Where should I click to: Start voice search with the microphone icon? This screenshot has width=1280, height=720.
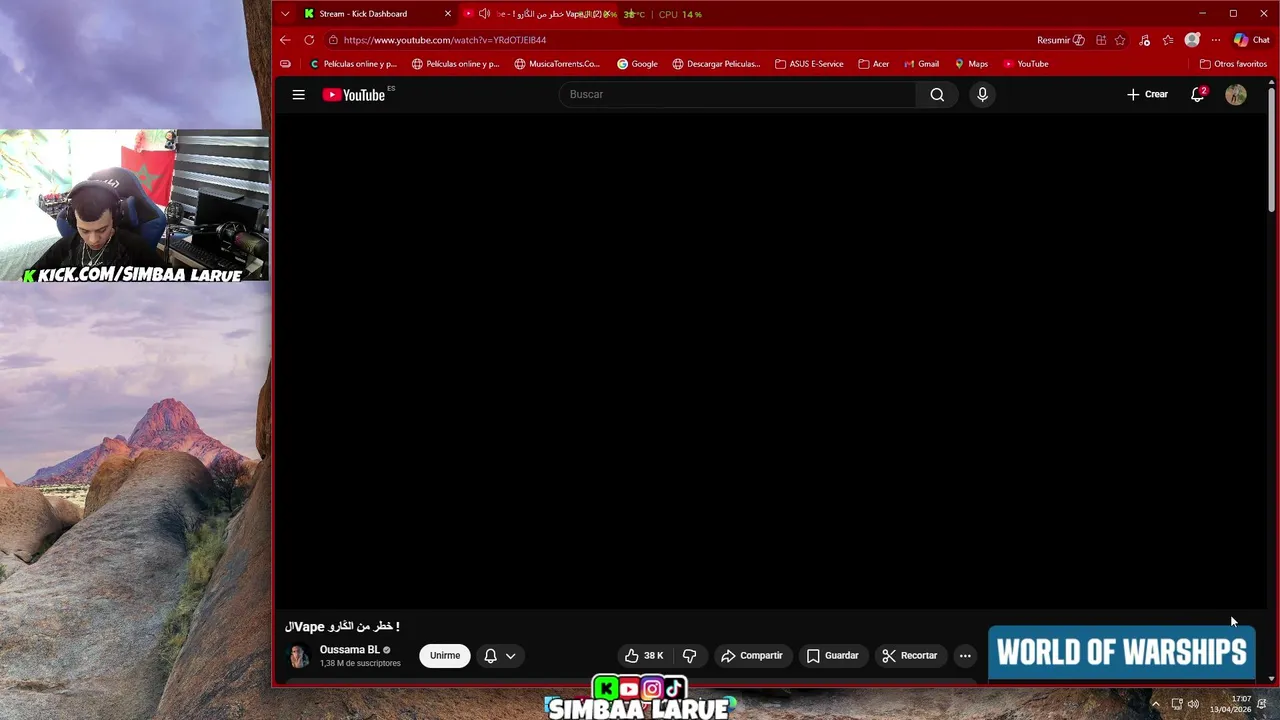[982, 94]
